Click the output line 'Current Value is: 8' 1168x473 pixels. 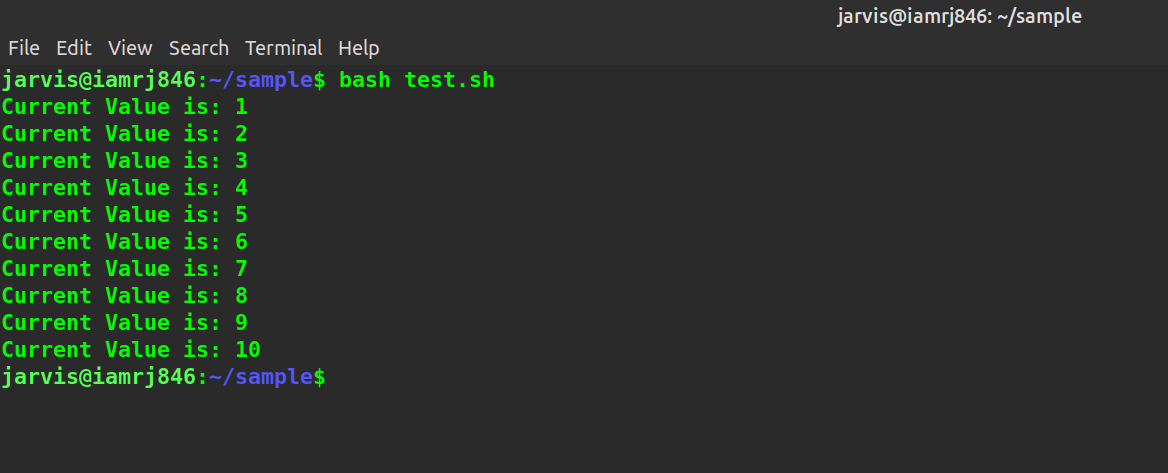pyautogui.click(x=124, y=296)
